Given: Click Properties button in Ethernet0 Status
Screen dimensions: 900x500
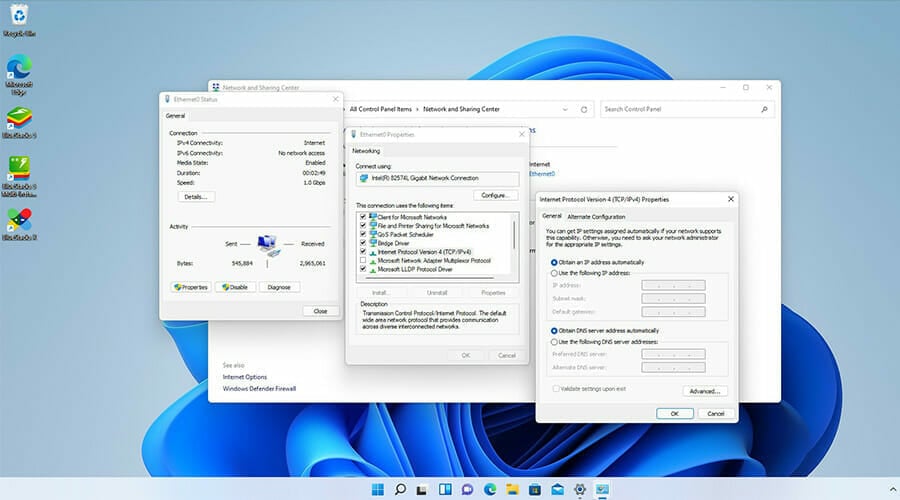Looking at the screenshot, I should 191,287.
